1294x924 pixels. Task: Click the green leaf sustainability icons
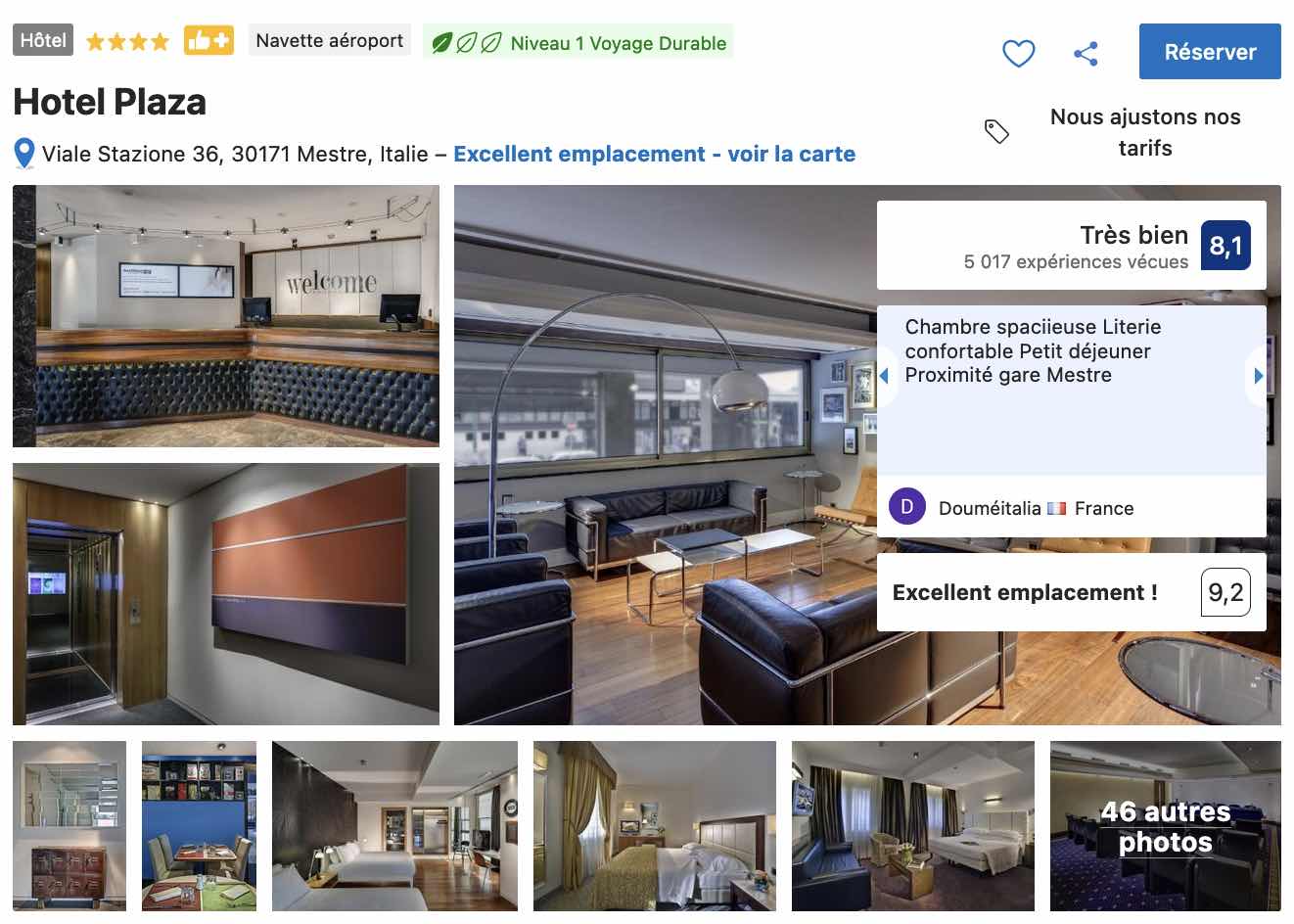467,43
